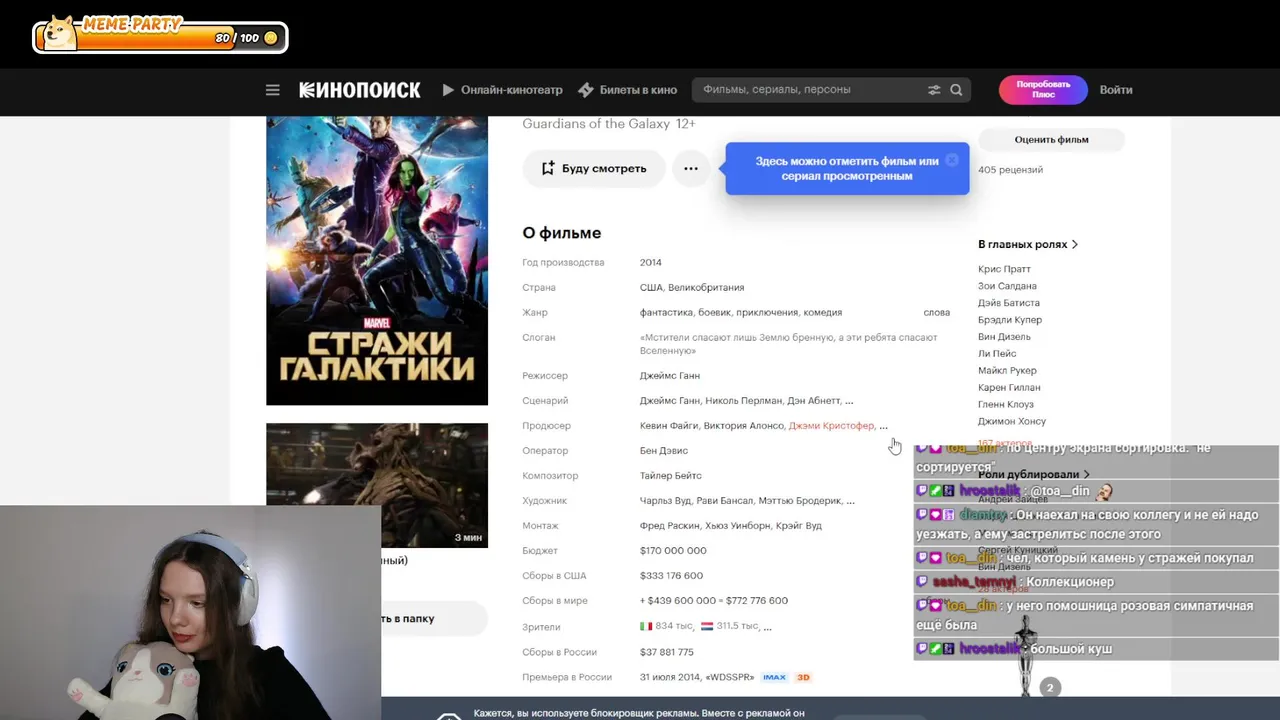
Task: Click year 2014 link
Action: [x=651, y=263]
